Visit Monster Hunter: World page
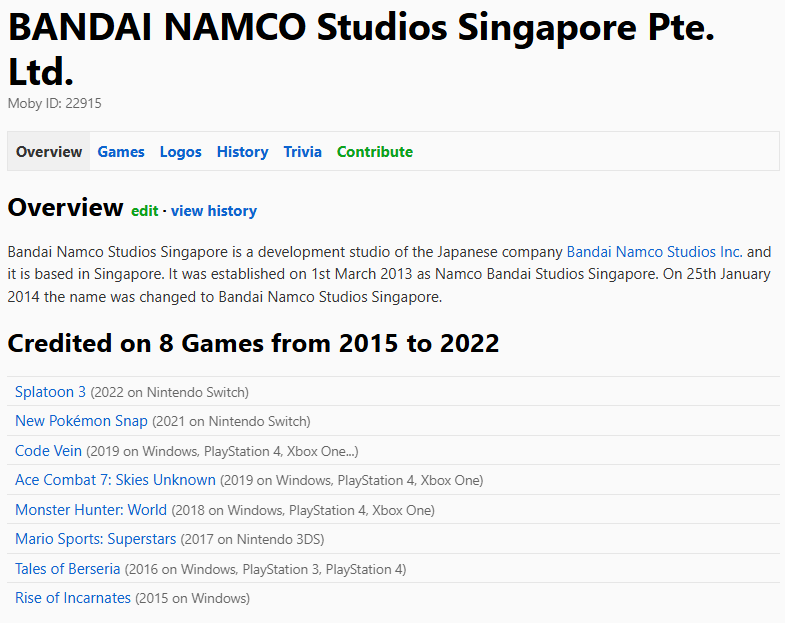The height and width of the screenshot is (623, 785). coord(91,510)
